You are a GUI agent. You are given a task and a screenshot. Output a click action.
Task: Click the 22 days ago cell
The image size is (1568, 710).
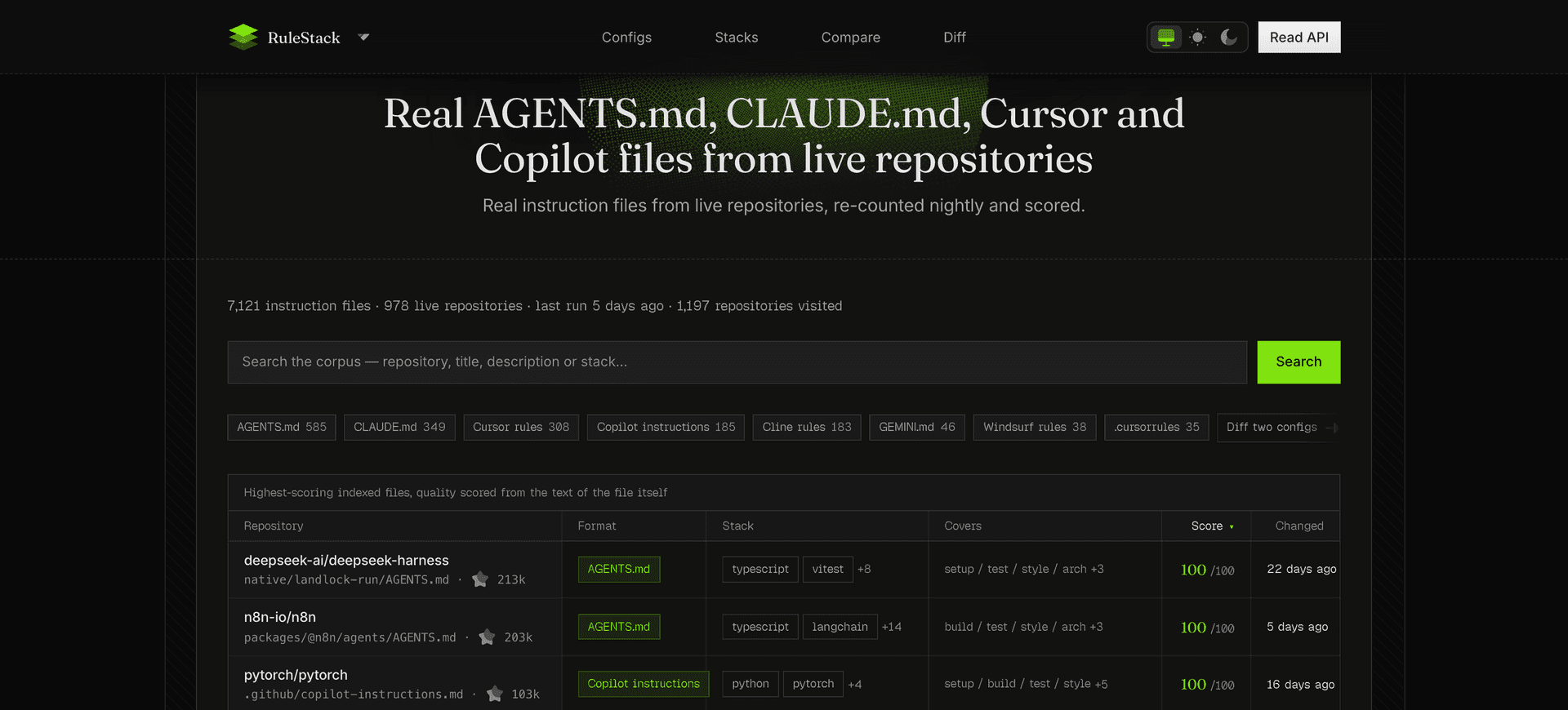[1302, 570]
